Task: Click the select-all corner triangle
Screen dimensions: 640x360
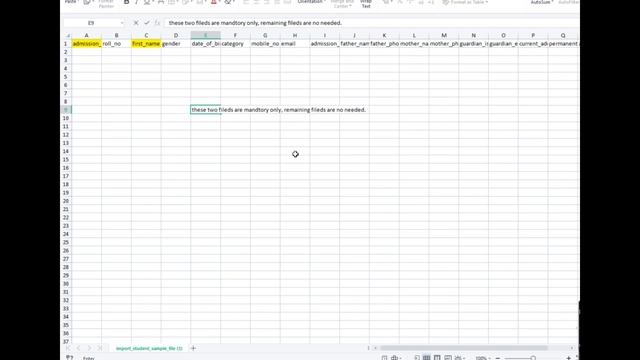Action: click(68, 36)
